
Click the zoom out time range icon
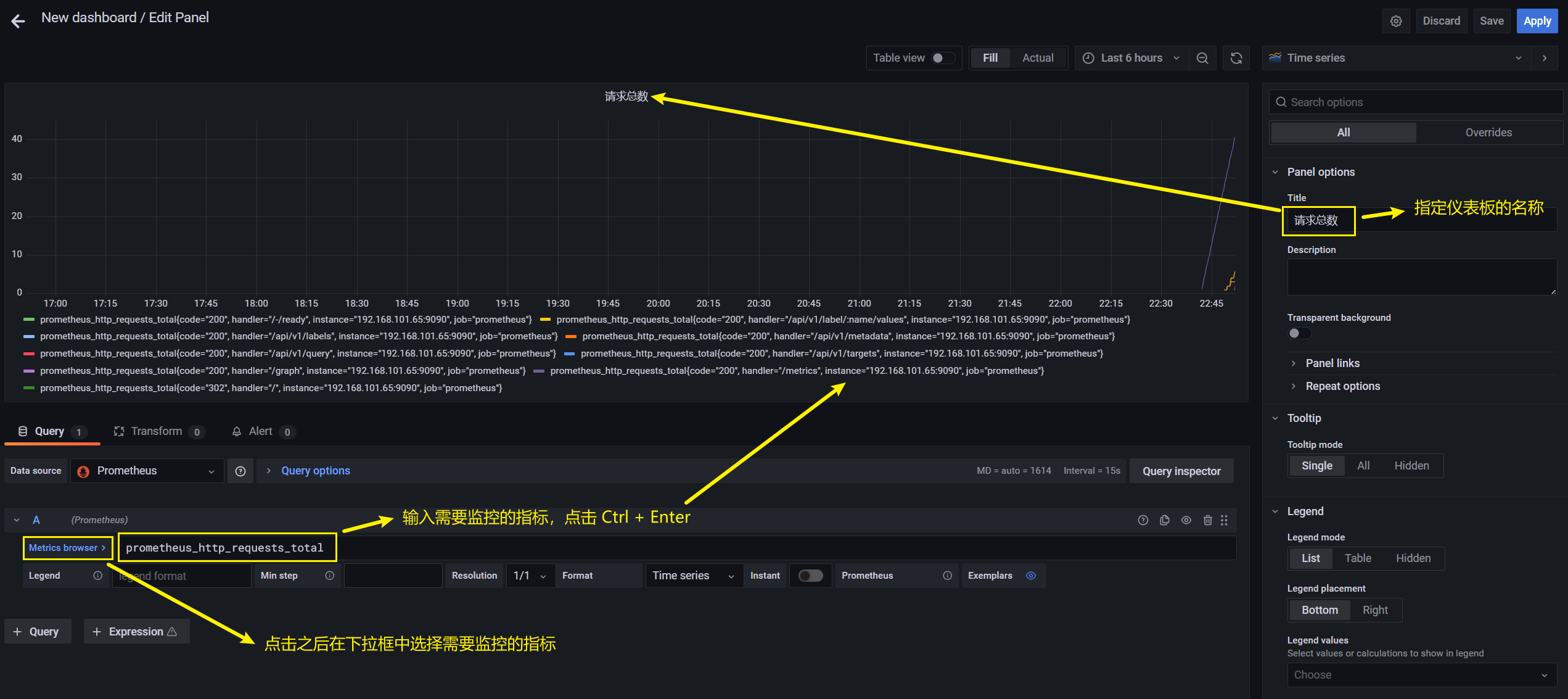tap(1202, 58)
